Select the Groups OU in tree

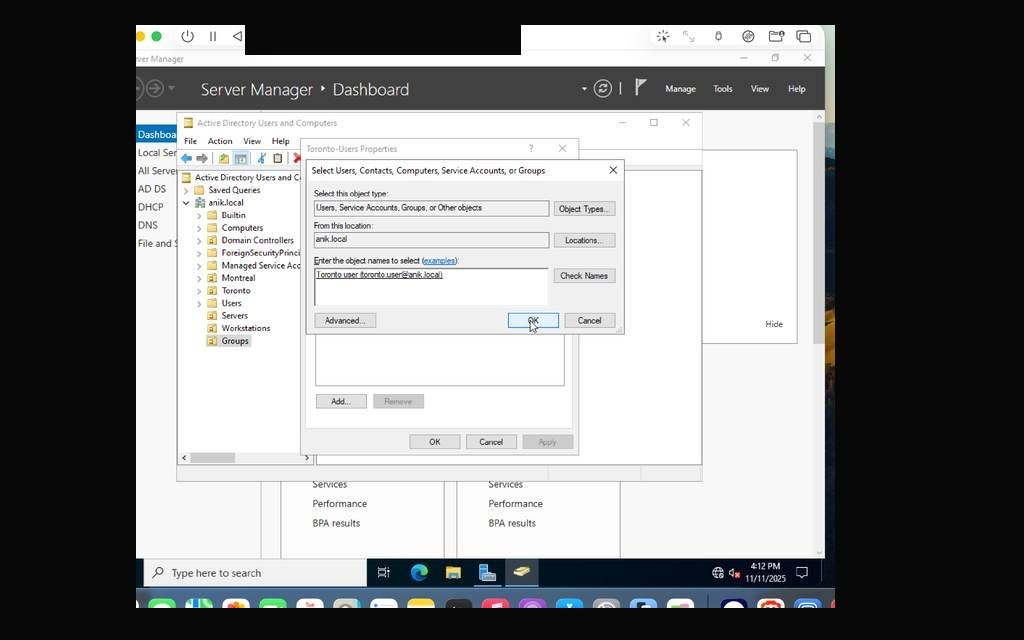234,341
